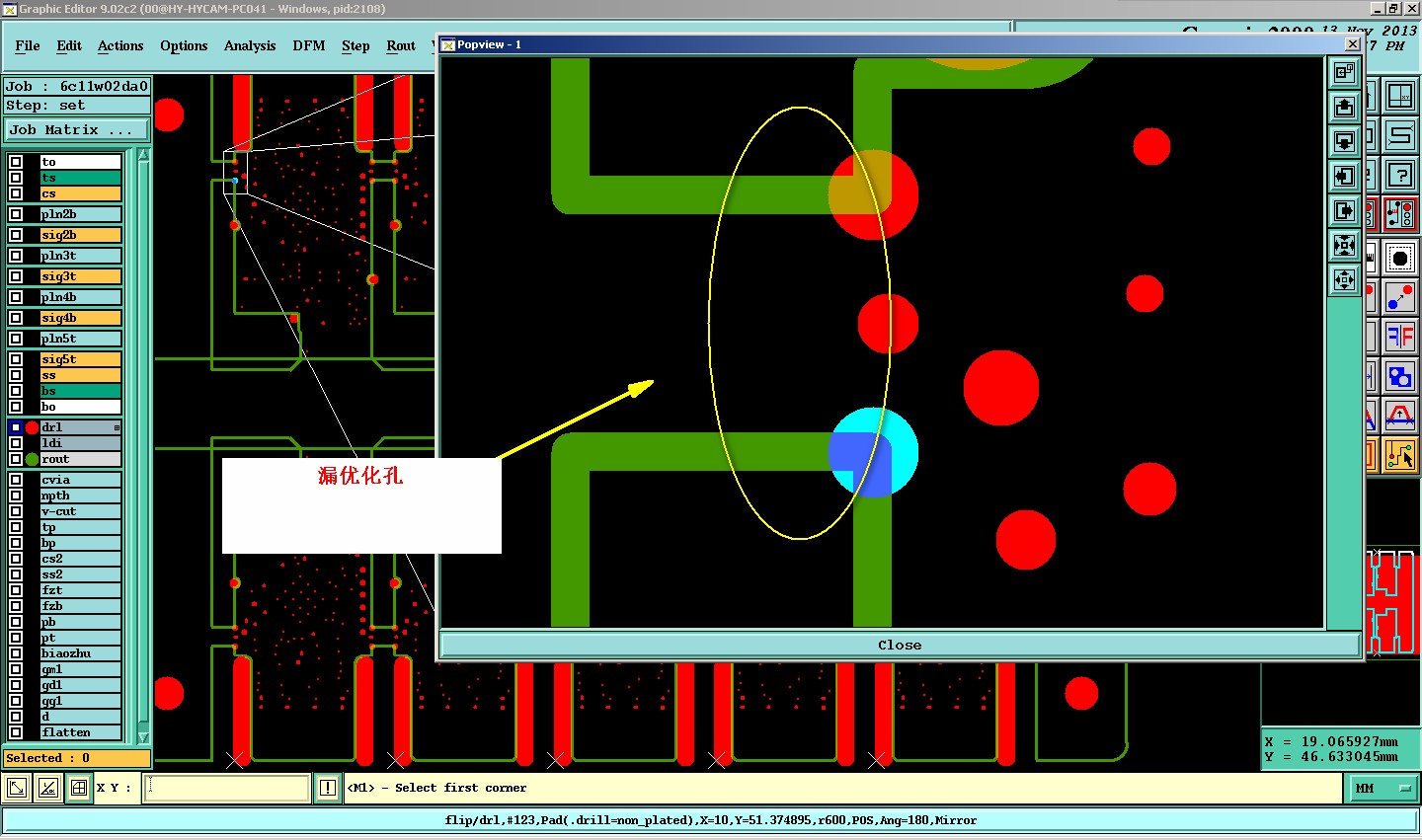Viewport: 1422px width, 840px height.
Task: Click the X Y coordinate input field
Action: 227,788
